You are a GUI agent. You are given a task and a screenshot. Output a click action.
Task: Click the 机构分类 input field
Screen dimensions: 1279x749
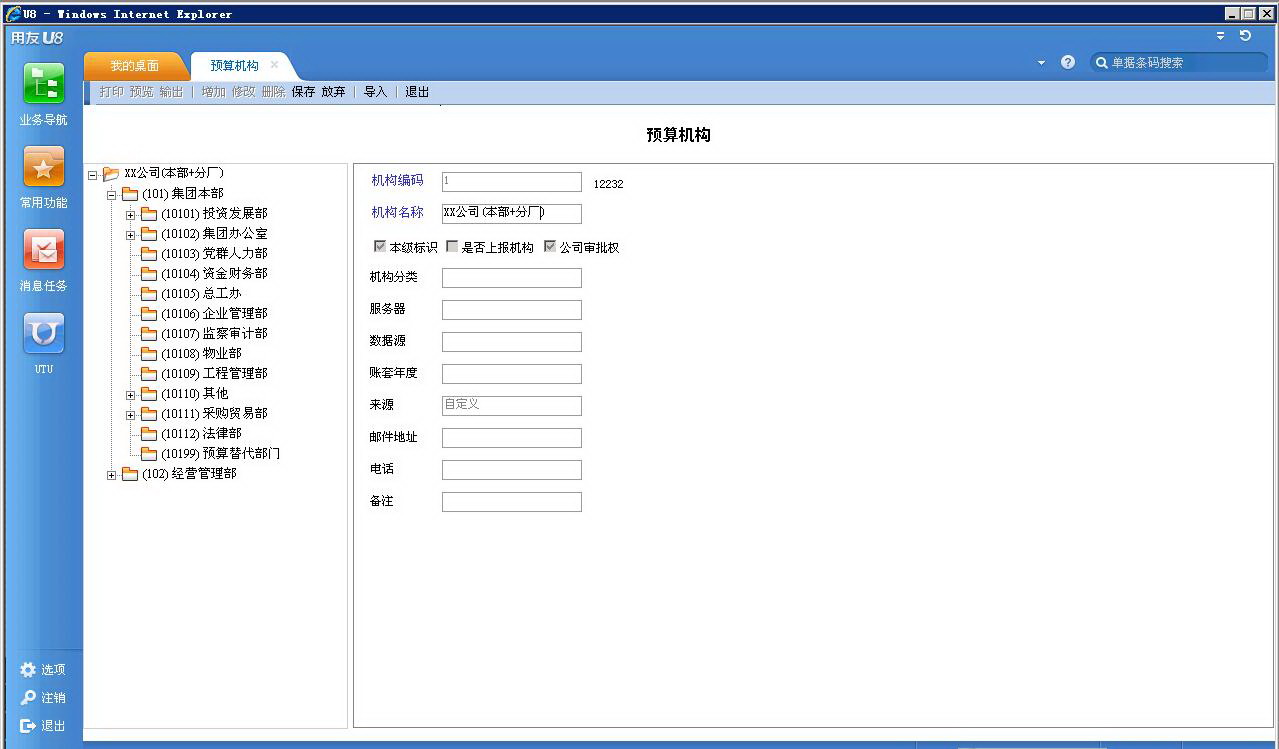pyautogui.click(x=511, y=277)
